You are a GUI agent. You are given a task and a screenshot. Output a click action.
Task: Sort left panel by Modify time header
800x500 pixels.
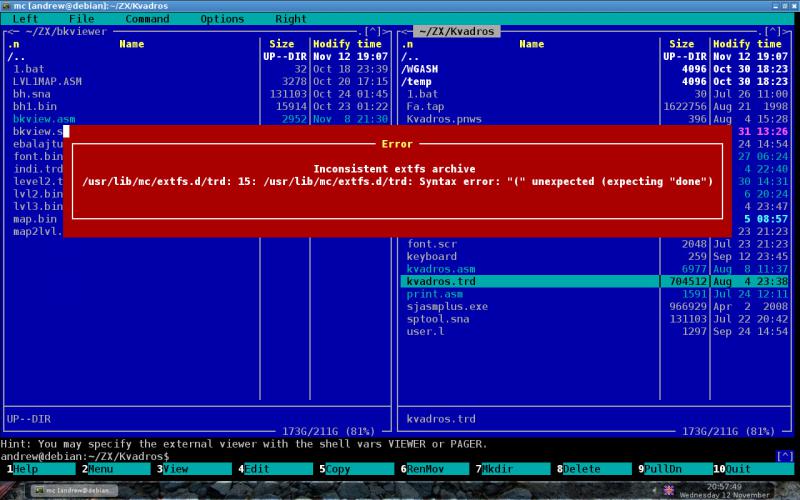click(346, 44)
